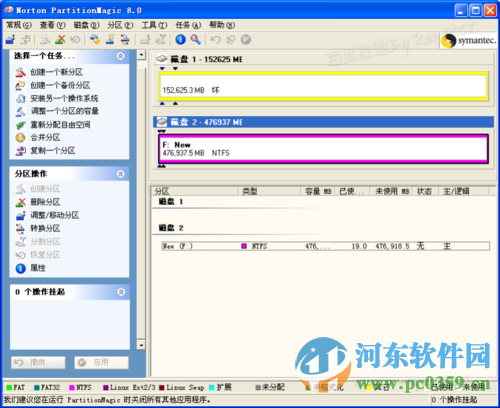Click the undelete partition toolbar icon

(x=75, y=39)
